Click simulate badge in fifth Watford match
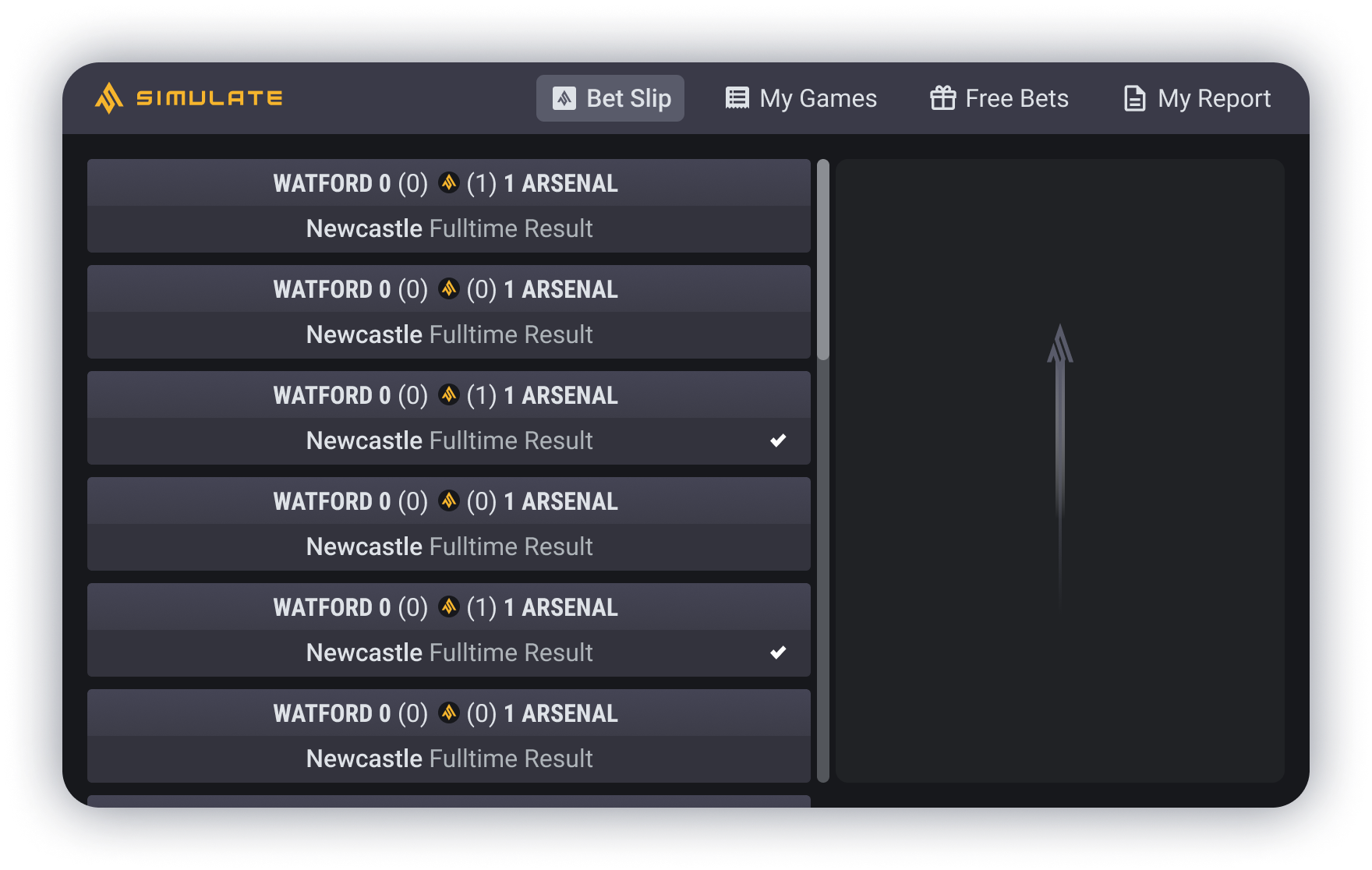This screenshot has height=870, width=1372. point(448,607)
